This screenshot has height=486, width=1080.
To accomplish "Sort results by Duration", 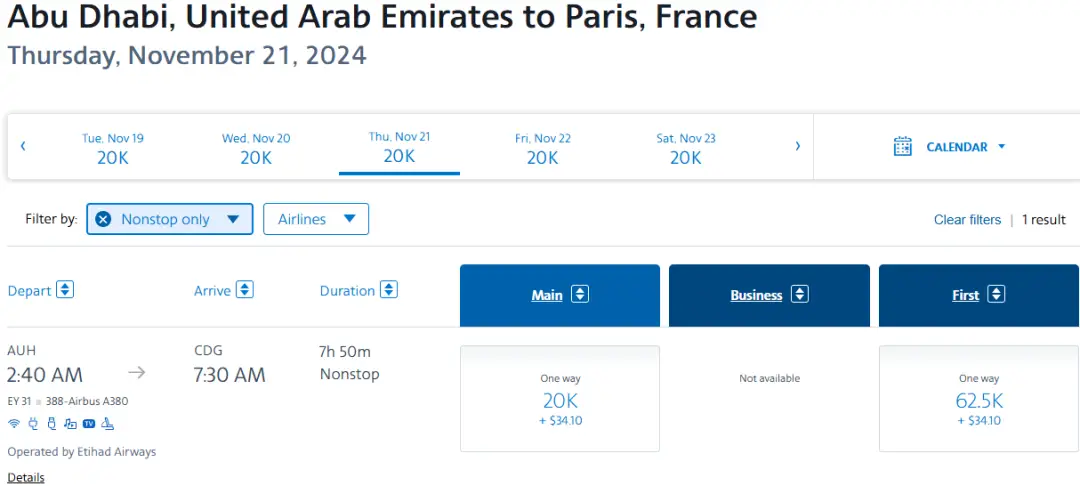I will pos(388,290).
